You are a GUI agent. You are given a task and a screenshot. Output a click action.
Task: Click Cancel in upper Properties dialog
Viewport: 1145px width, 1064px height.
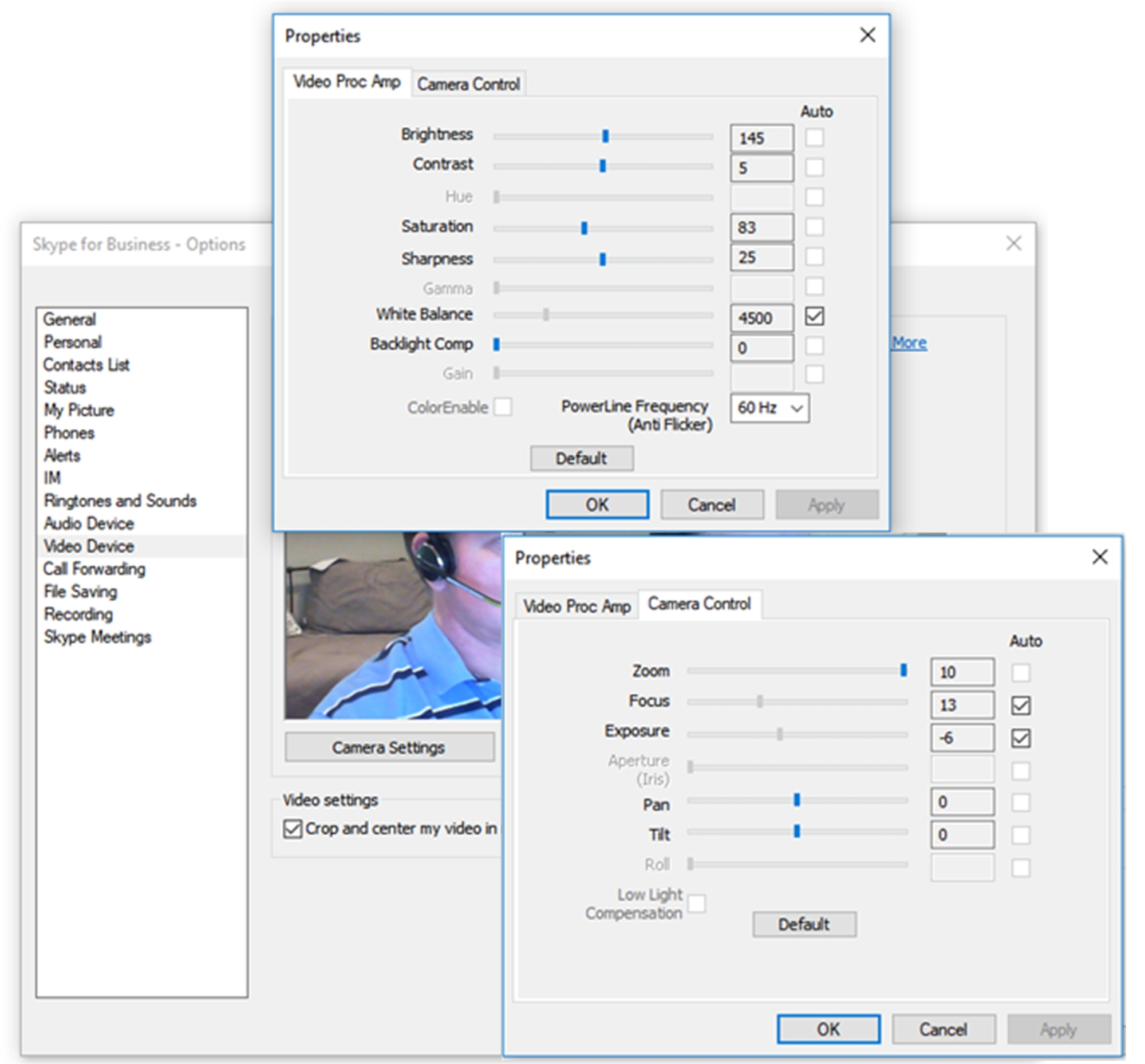pos(712,505)
